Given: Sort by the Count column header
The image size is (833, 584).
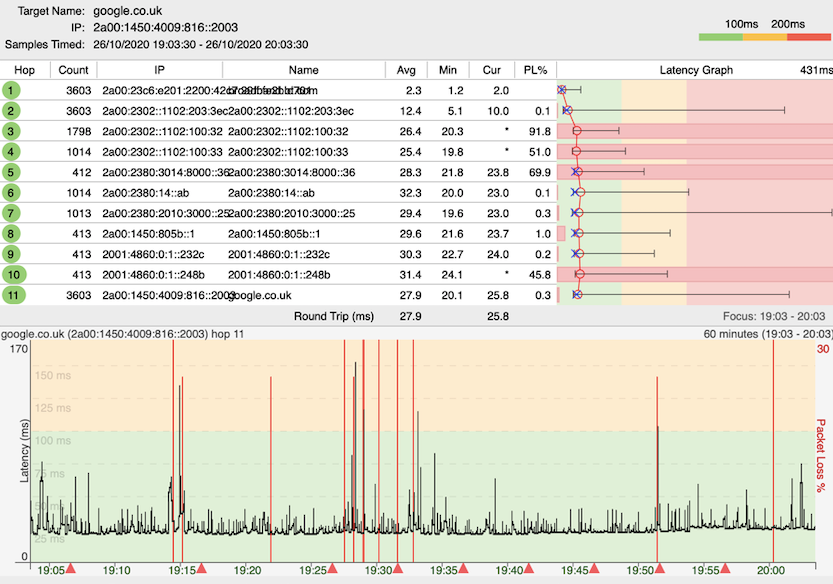Looking at the screenshot, I should click(x=73, y=70).
